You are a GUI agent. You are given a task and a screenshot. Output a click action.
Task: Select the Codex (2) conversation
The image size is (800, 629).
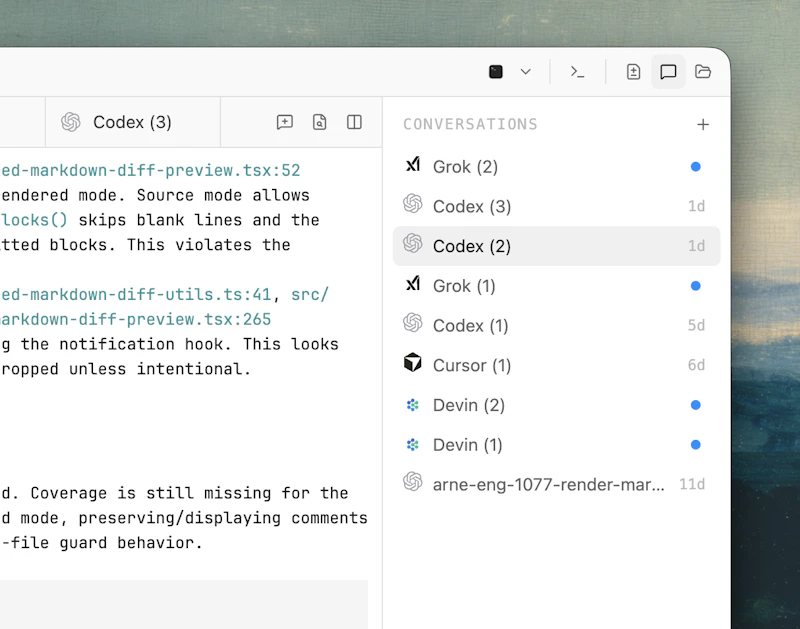pyautogui.click(x=556, y=246)
